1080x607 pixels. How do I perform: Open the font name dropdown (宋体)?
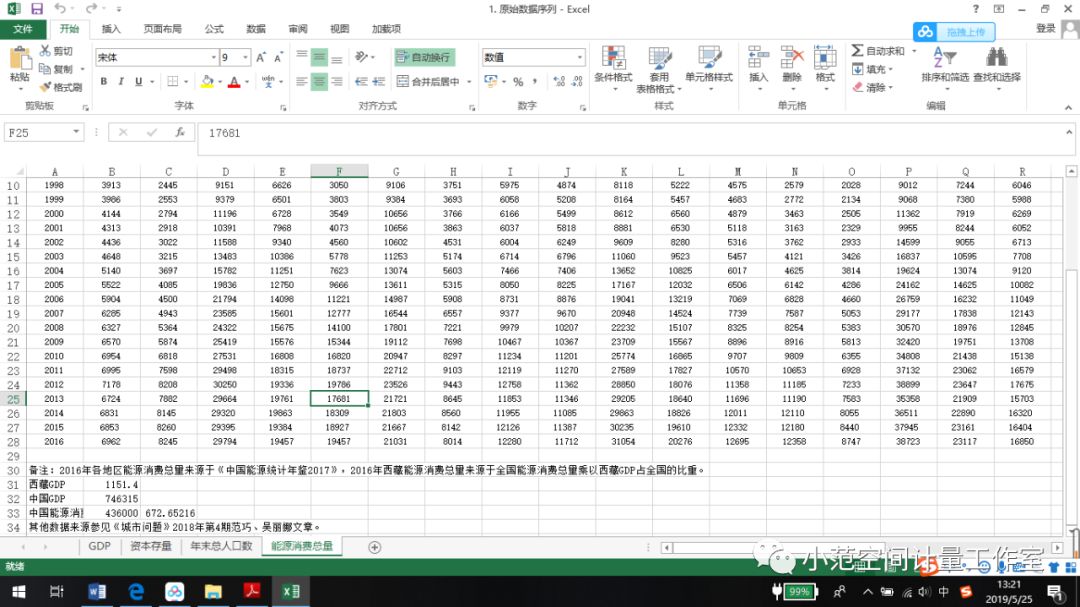coord(214,58)
